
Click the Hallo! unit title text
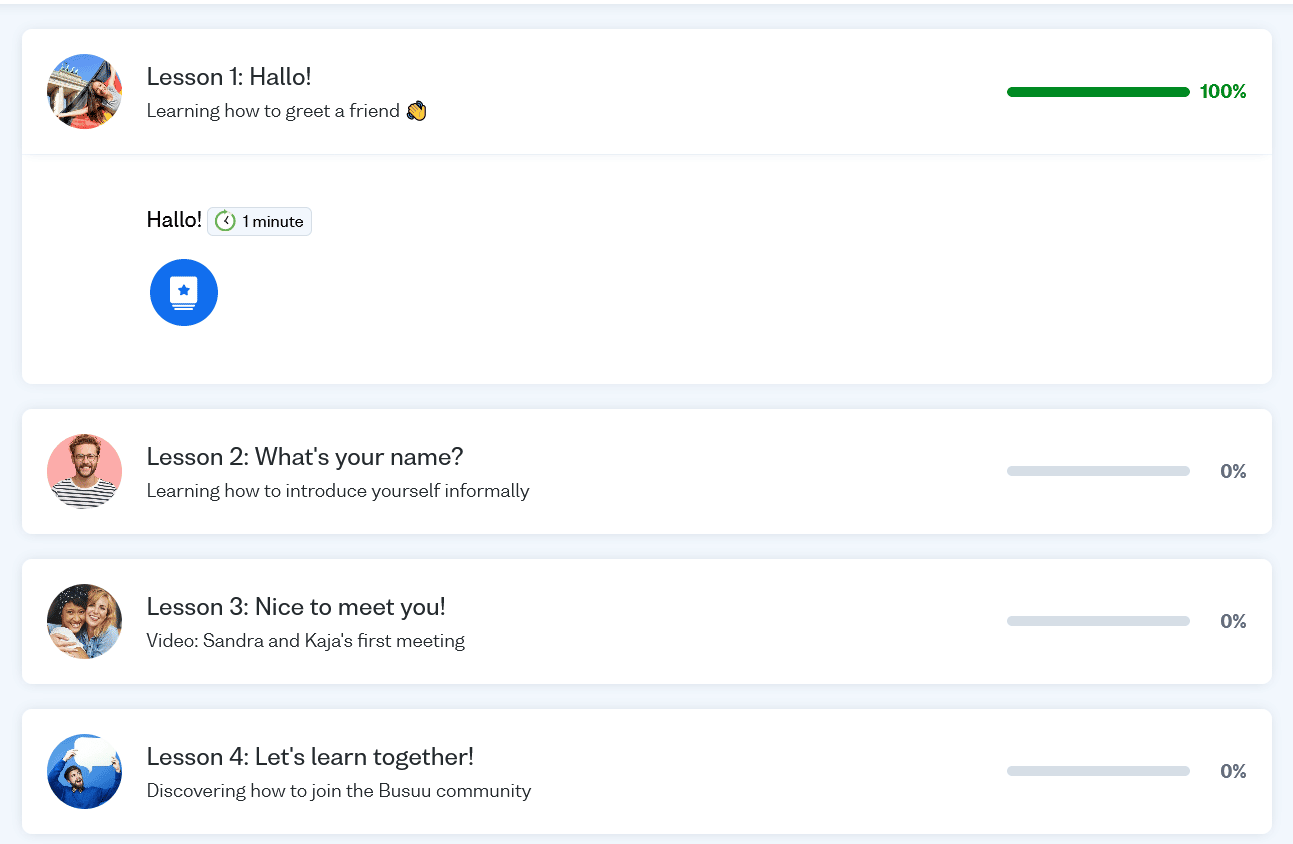pos(174,220)
